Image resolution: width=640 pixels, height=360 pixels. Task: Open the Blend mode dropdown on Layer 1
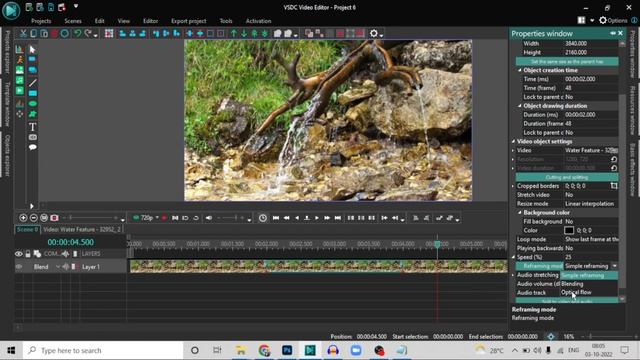(58, 267)
